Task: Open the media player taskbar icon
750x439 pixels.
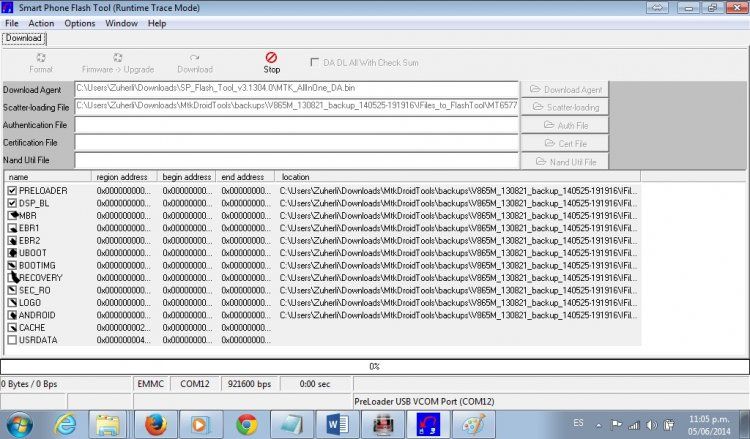Action: coord(200,424)
